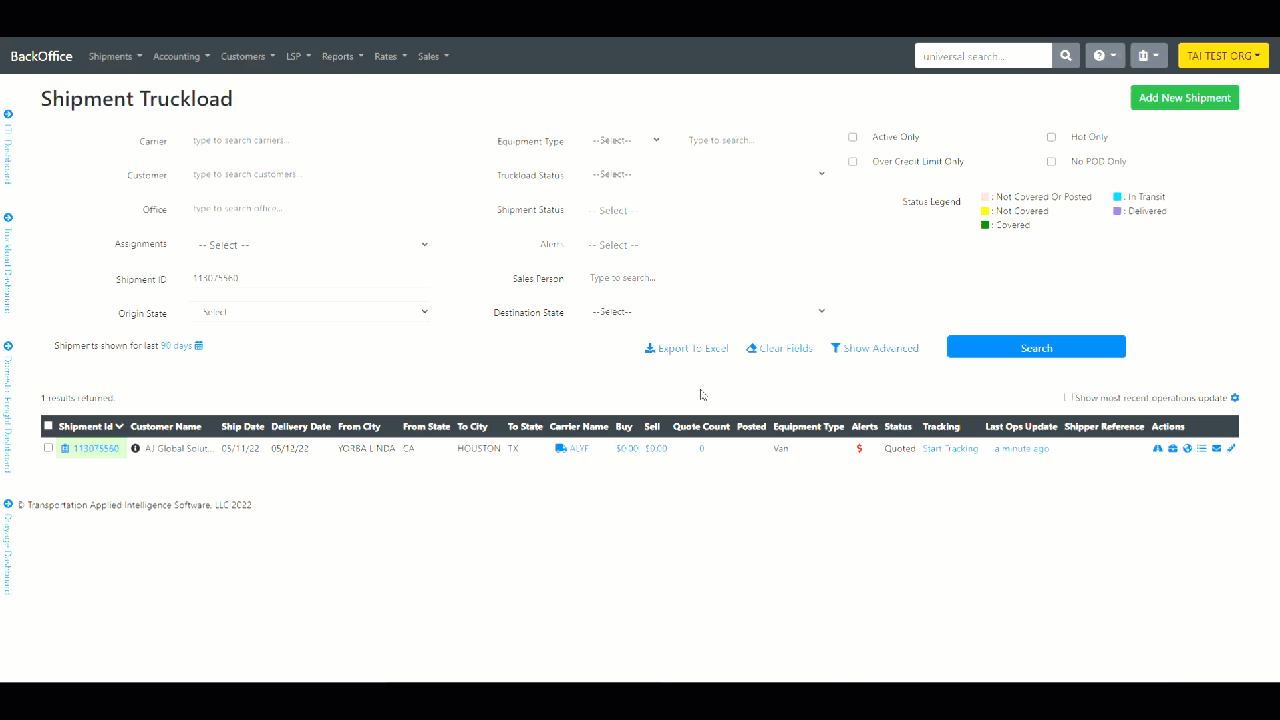Open the Origin State dropdown
The height and width of the screenshot is (720, 1280).
[x=311, y=312]
